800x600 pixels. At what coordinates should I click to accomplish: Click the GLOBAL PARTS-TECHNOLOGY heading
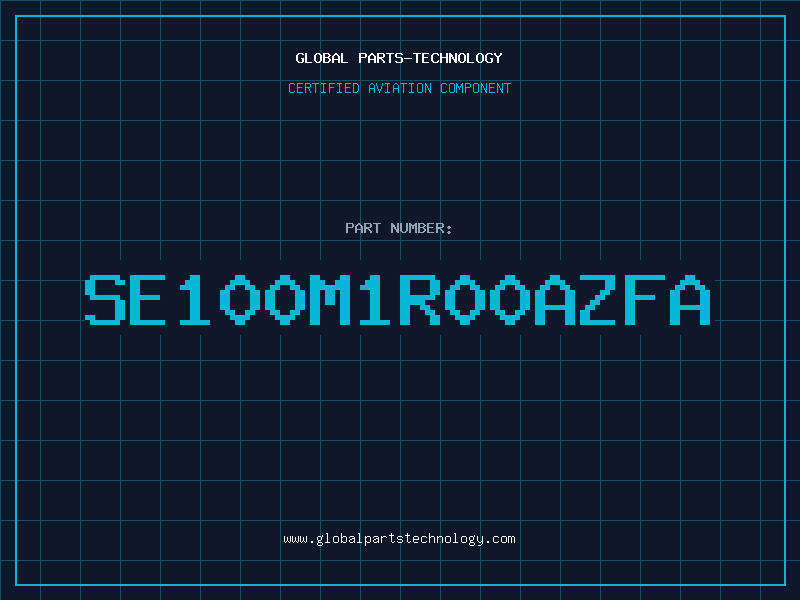click(x=399, y=58)
